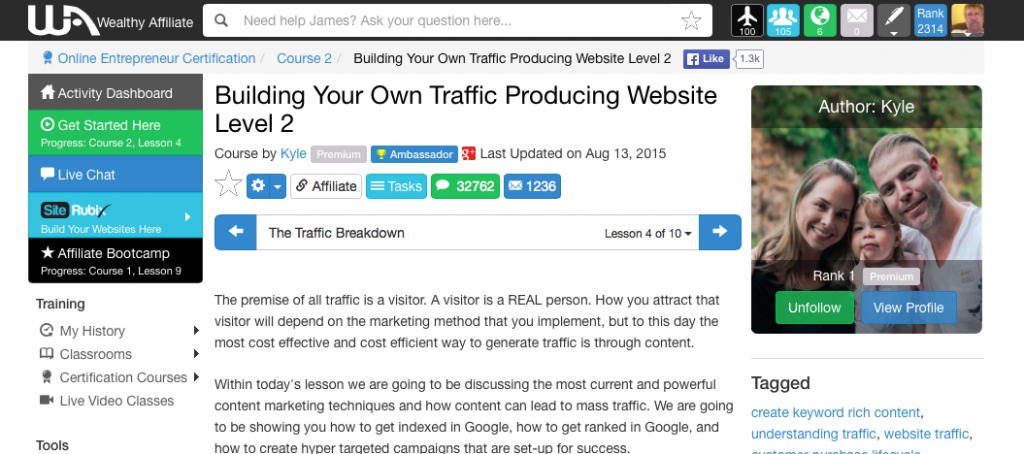Screen dimensions: 1024x454
Task: Open Live Chat
Action: pyautogui.click(x=116, y=174)
